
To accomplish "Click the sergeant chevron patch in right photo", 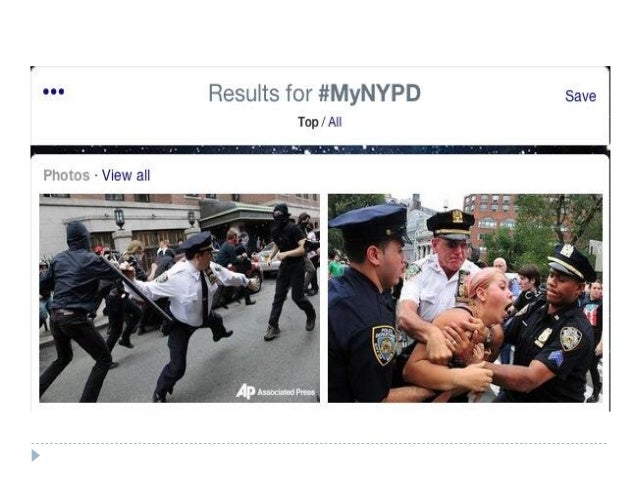I will [557, 358].
